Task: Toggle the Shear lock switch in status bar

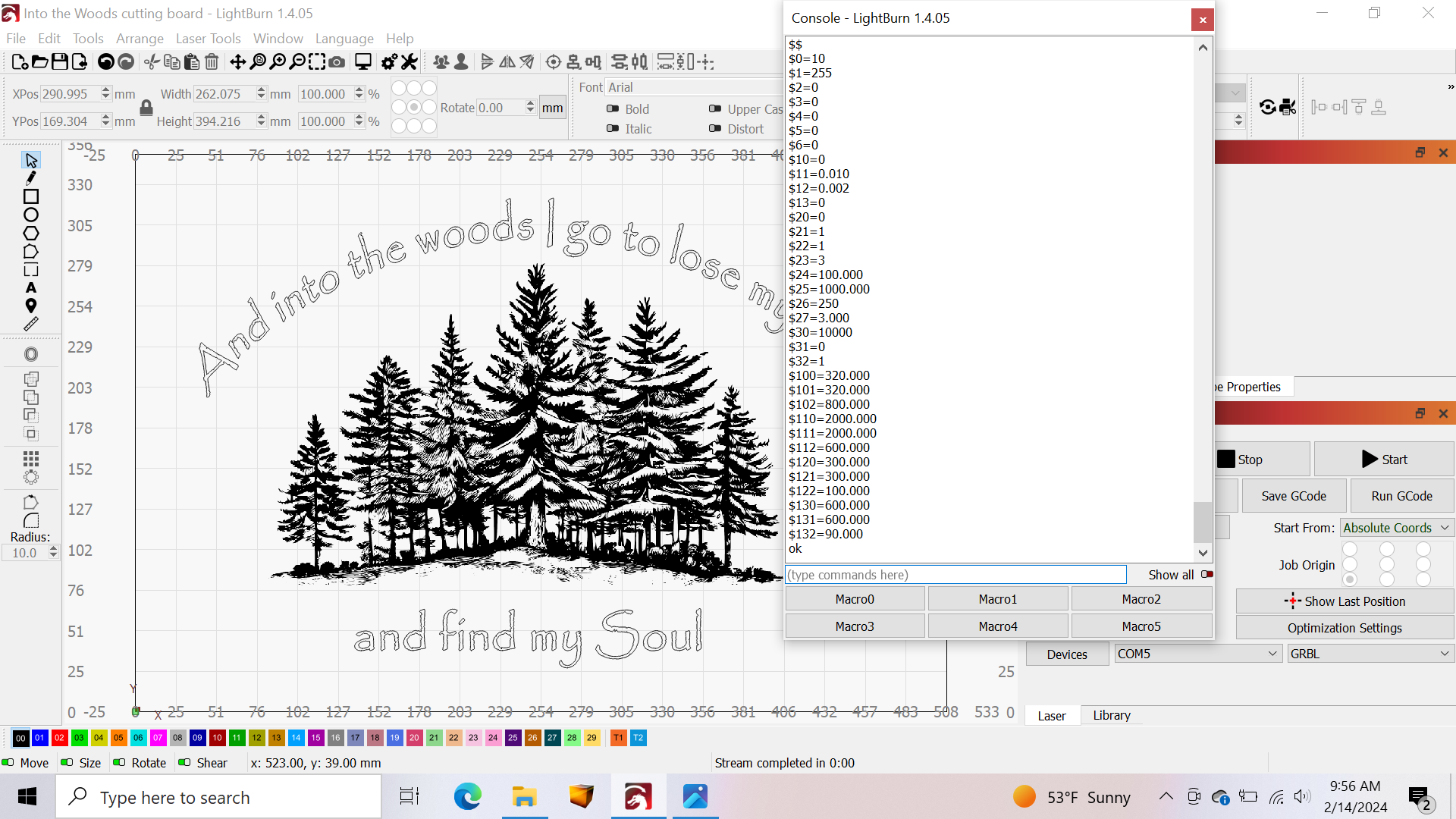Action: click(184, 762)
